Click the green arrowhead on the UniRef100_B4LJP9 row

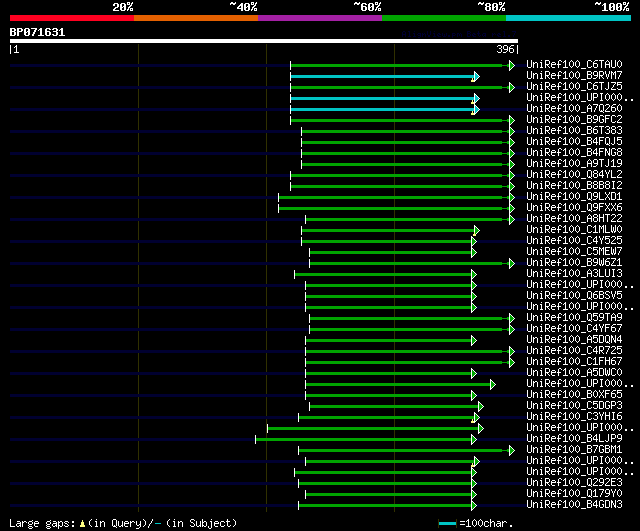(x=474, y=440)
